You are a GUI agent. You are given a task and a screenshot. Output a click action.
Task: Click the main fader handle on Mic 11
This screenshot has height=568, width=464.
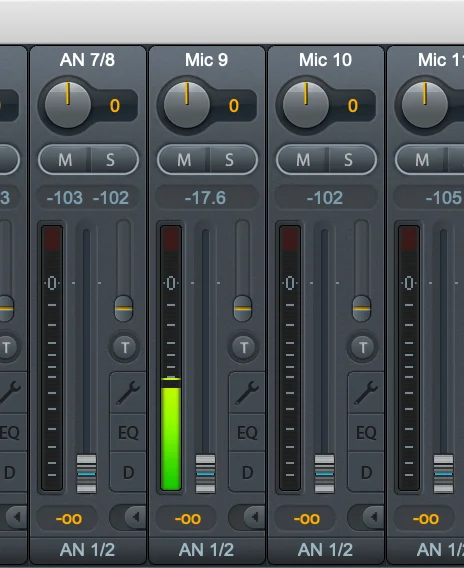click(x=443, y=473)
